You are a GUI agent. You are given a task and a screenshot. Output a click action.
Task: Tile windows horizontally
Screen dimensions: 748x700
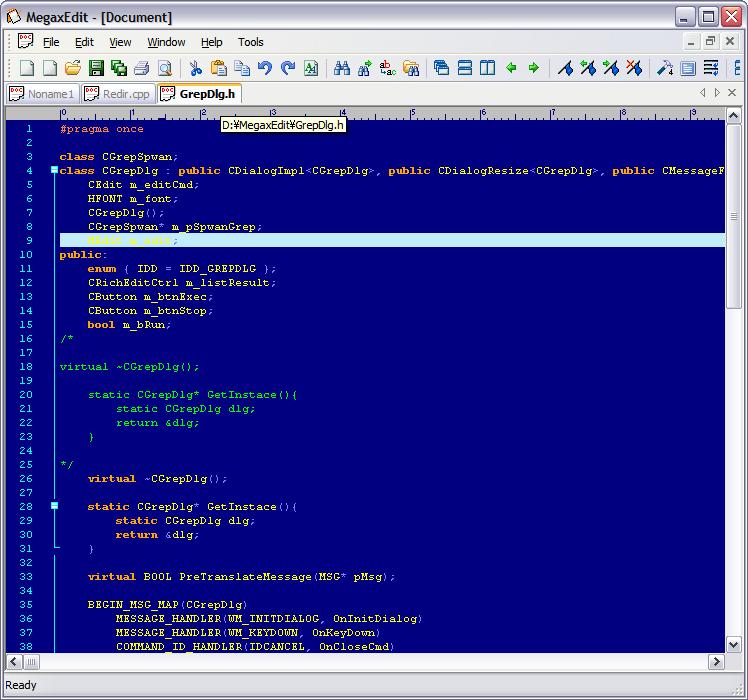[465, 68]
